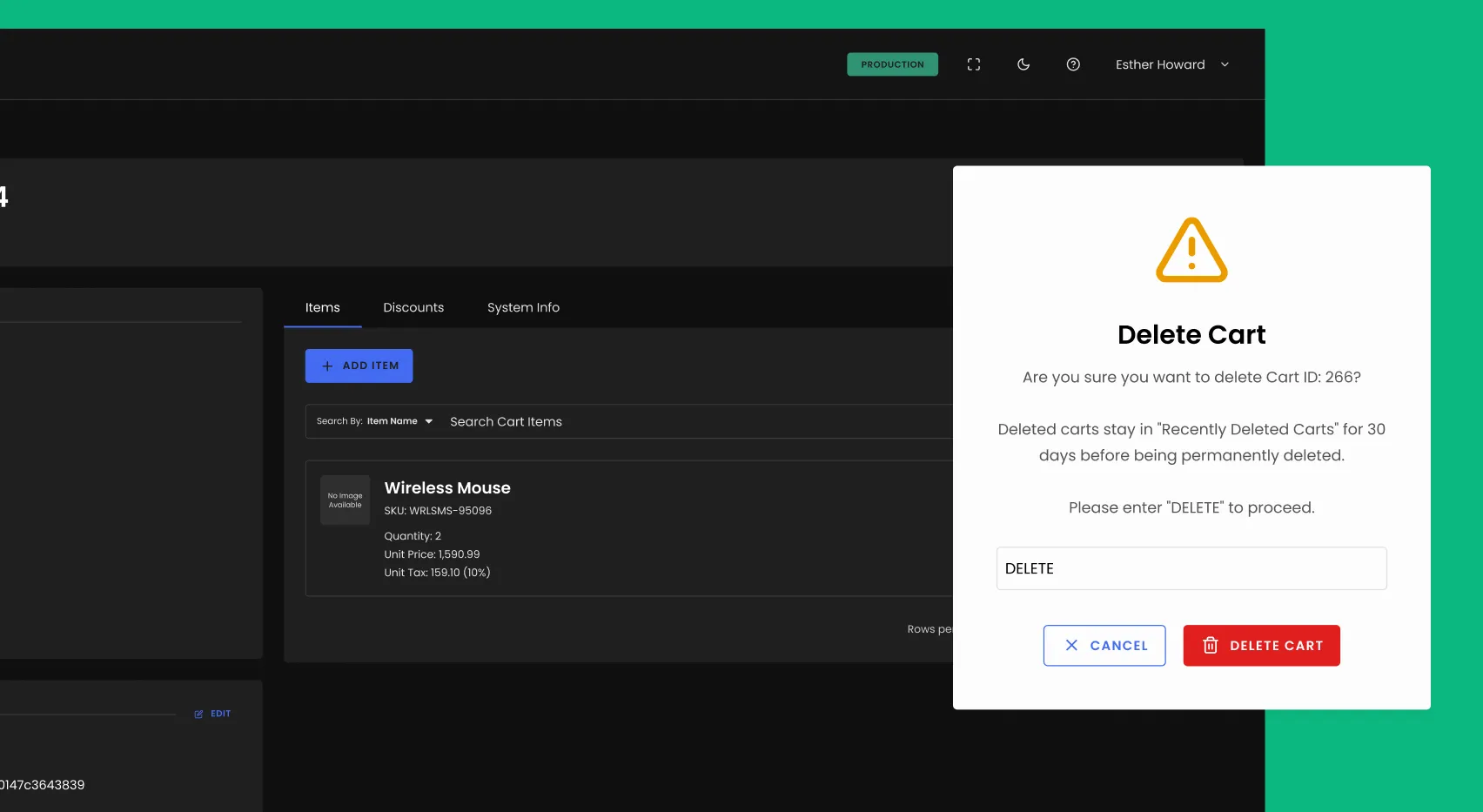Toggle dark mode with the moon icon
Viewport: 1483px width, 812px height.
pos(1023,64)
